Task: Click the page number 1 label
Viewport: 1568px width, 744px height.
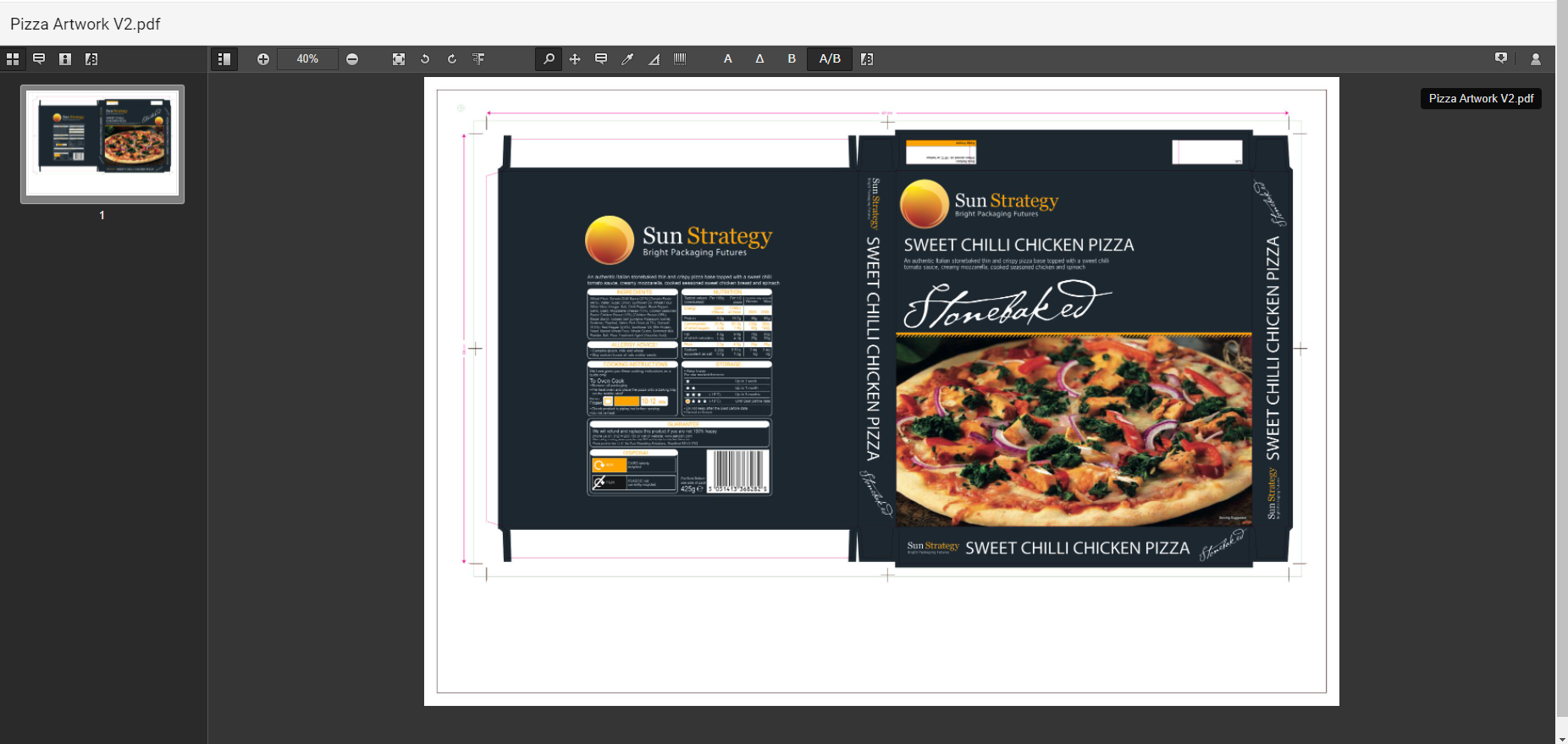Action: coord(102,215)
